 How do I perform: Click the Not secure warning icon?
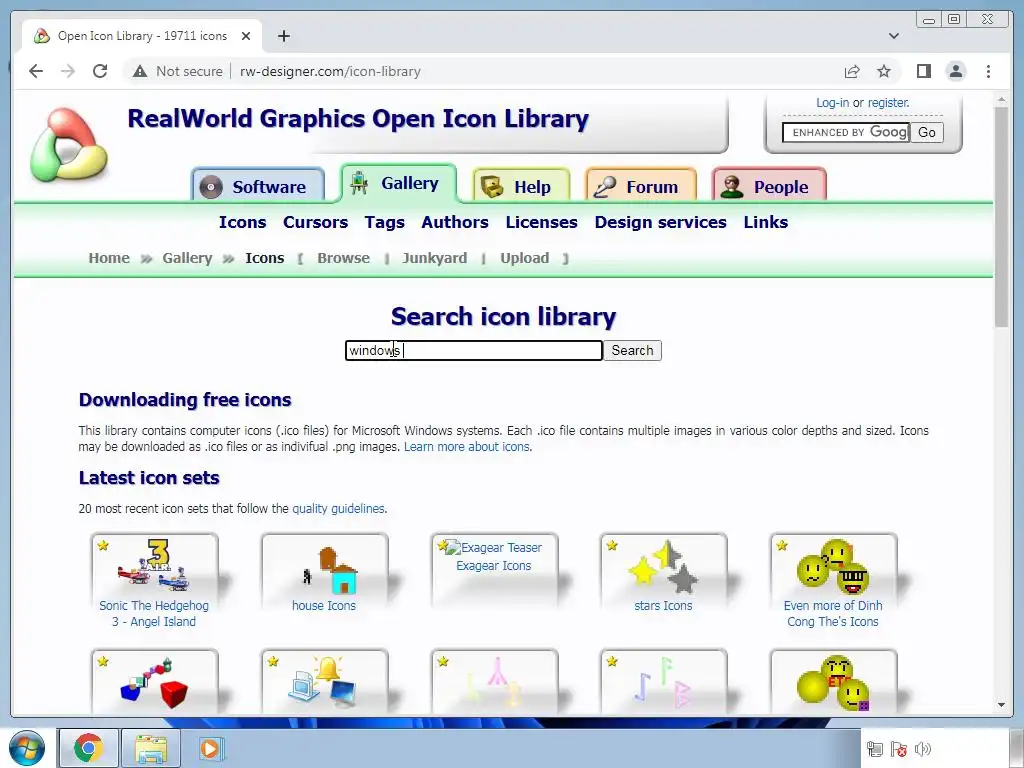coord(140,71)
